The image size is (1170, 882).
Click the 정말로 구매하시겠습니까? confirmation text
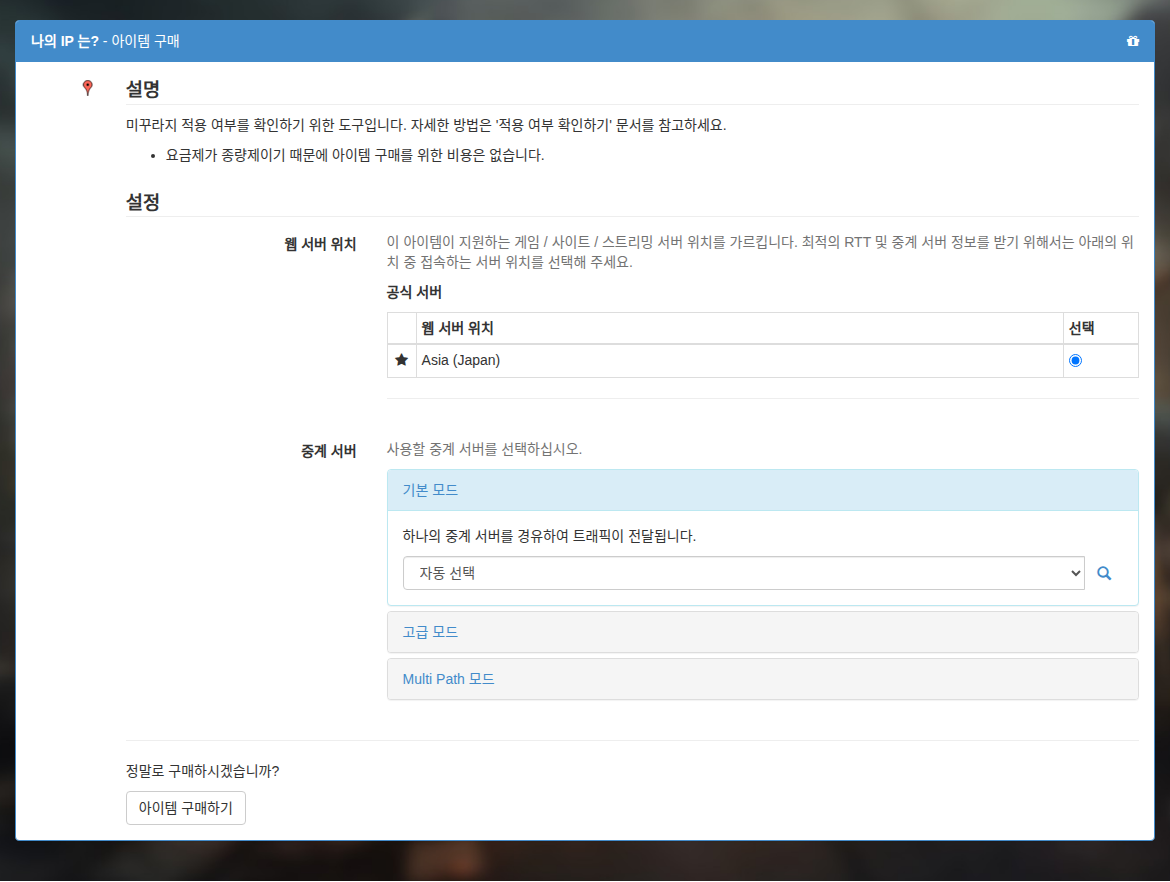point(202,771)
